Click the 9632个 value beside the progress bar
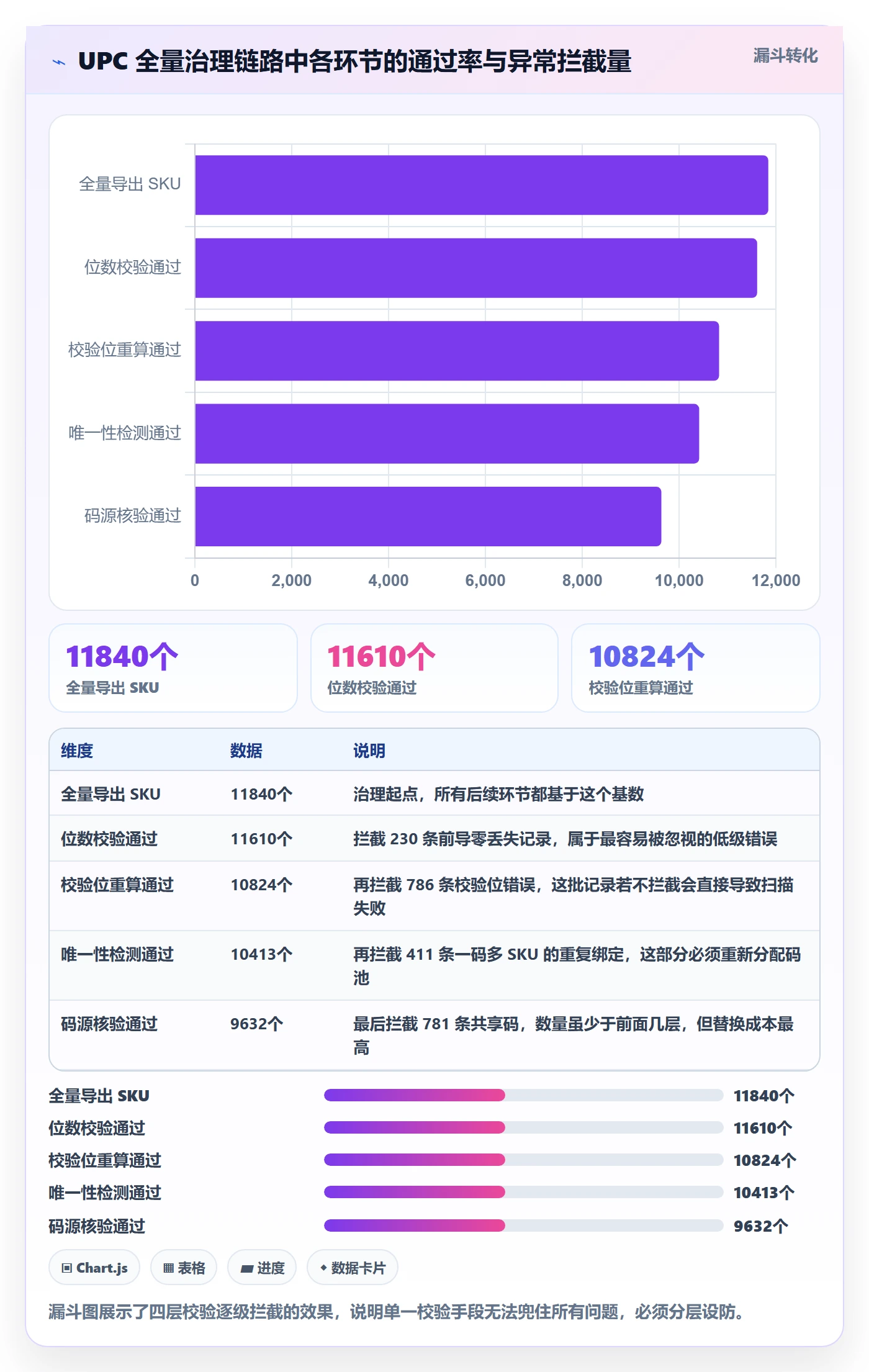Image resolution: width=869 pixels, height=1372 pixels. (761, 1226)
